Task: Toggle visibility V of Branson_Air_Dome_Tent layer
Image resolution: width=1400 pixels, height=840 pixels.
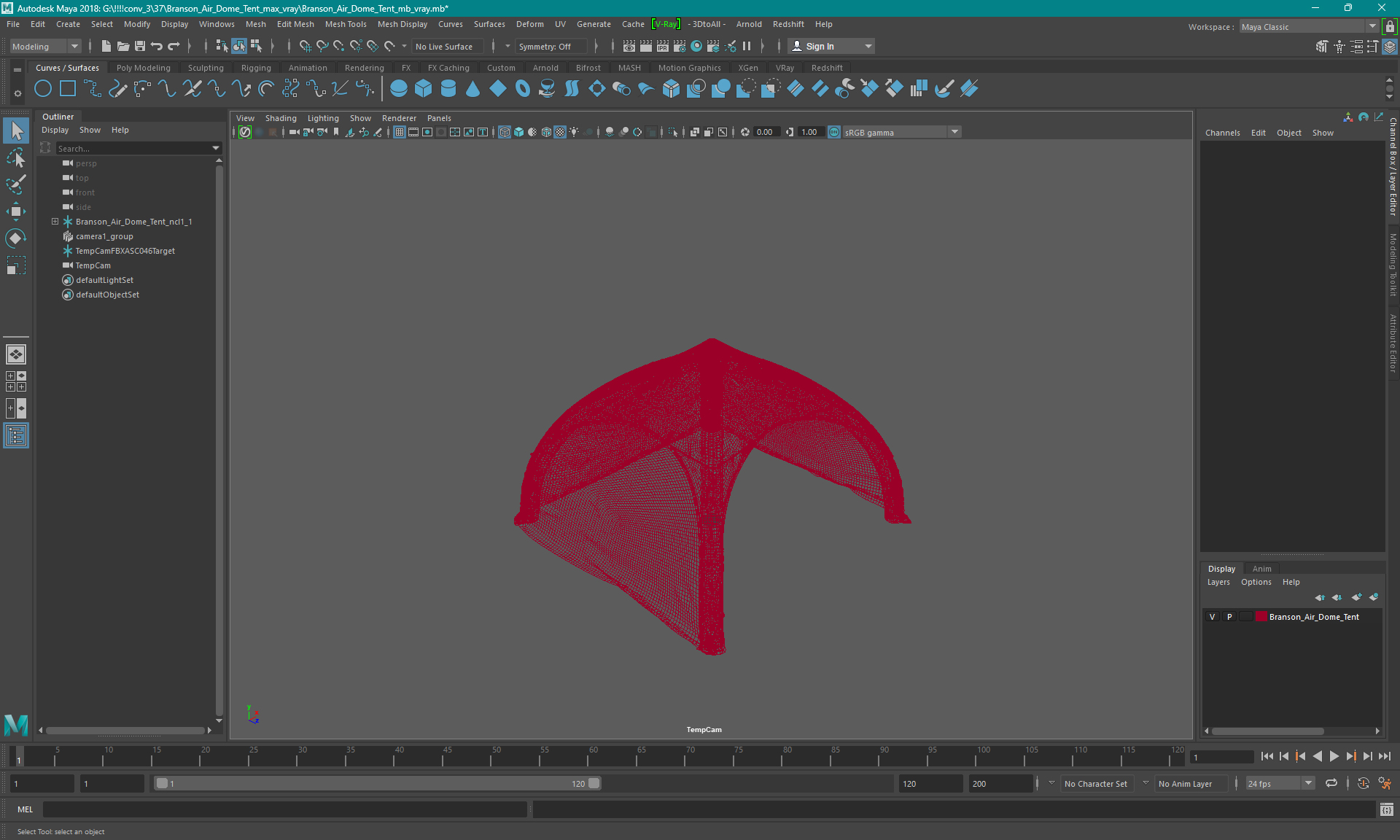Action: pyautogui.click(x=1212, y=617)
